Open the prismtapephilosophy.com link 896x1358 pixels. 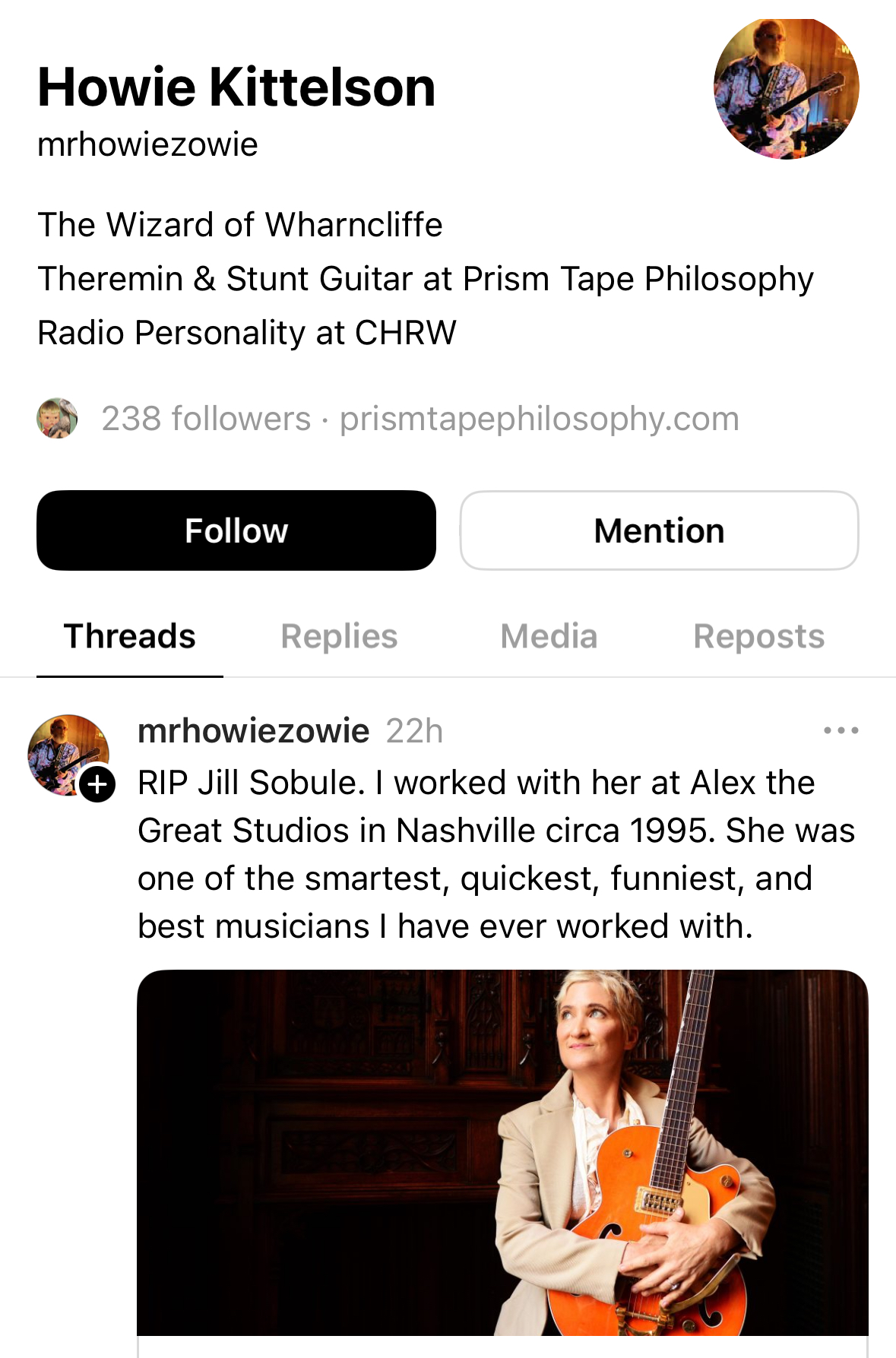click(539, 419)
